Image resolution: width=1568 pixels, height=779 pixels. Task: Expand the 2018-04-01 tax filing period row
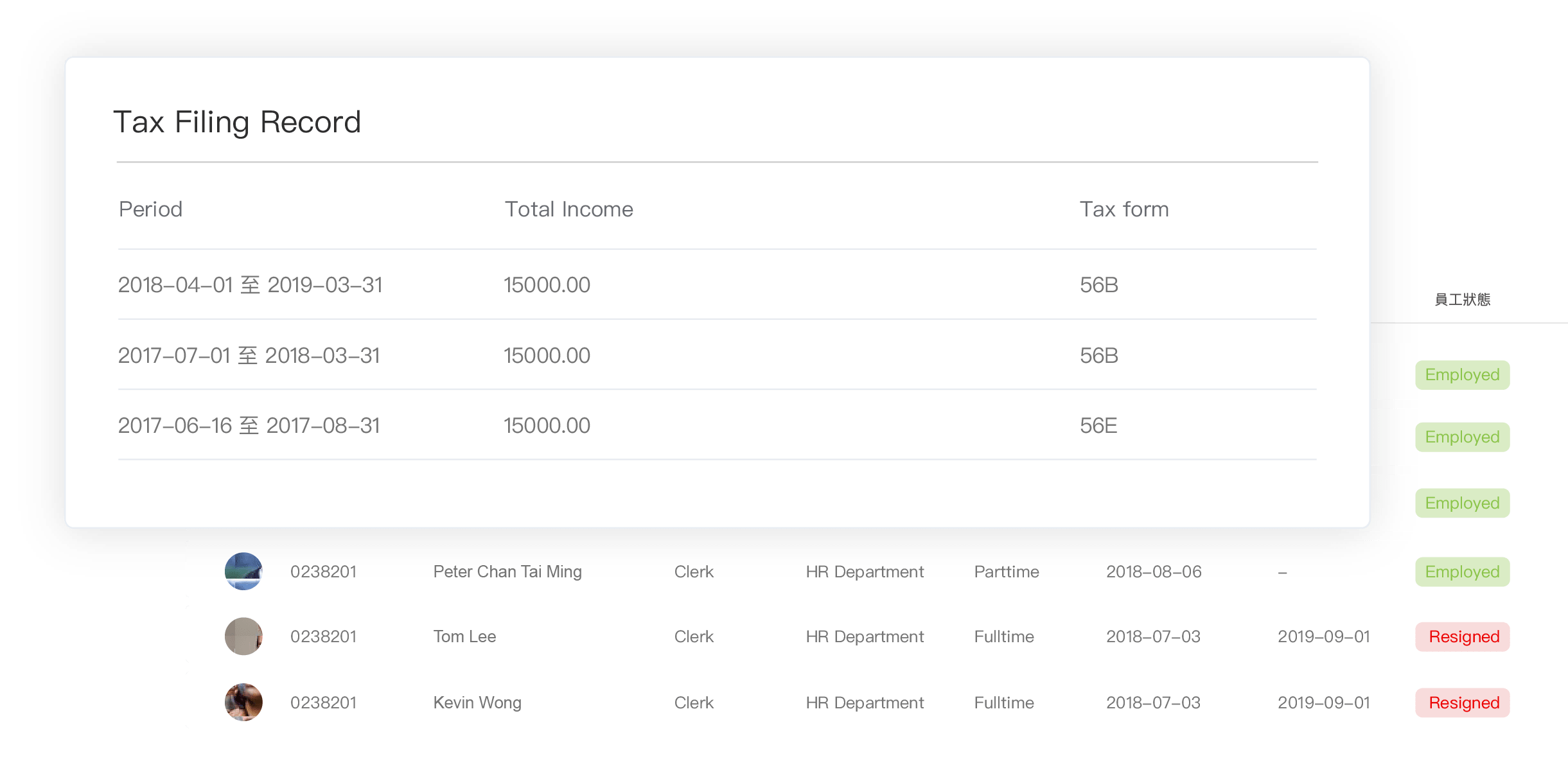click(250, 284)
